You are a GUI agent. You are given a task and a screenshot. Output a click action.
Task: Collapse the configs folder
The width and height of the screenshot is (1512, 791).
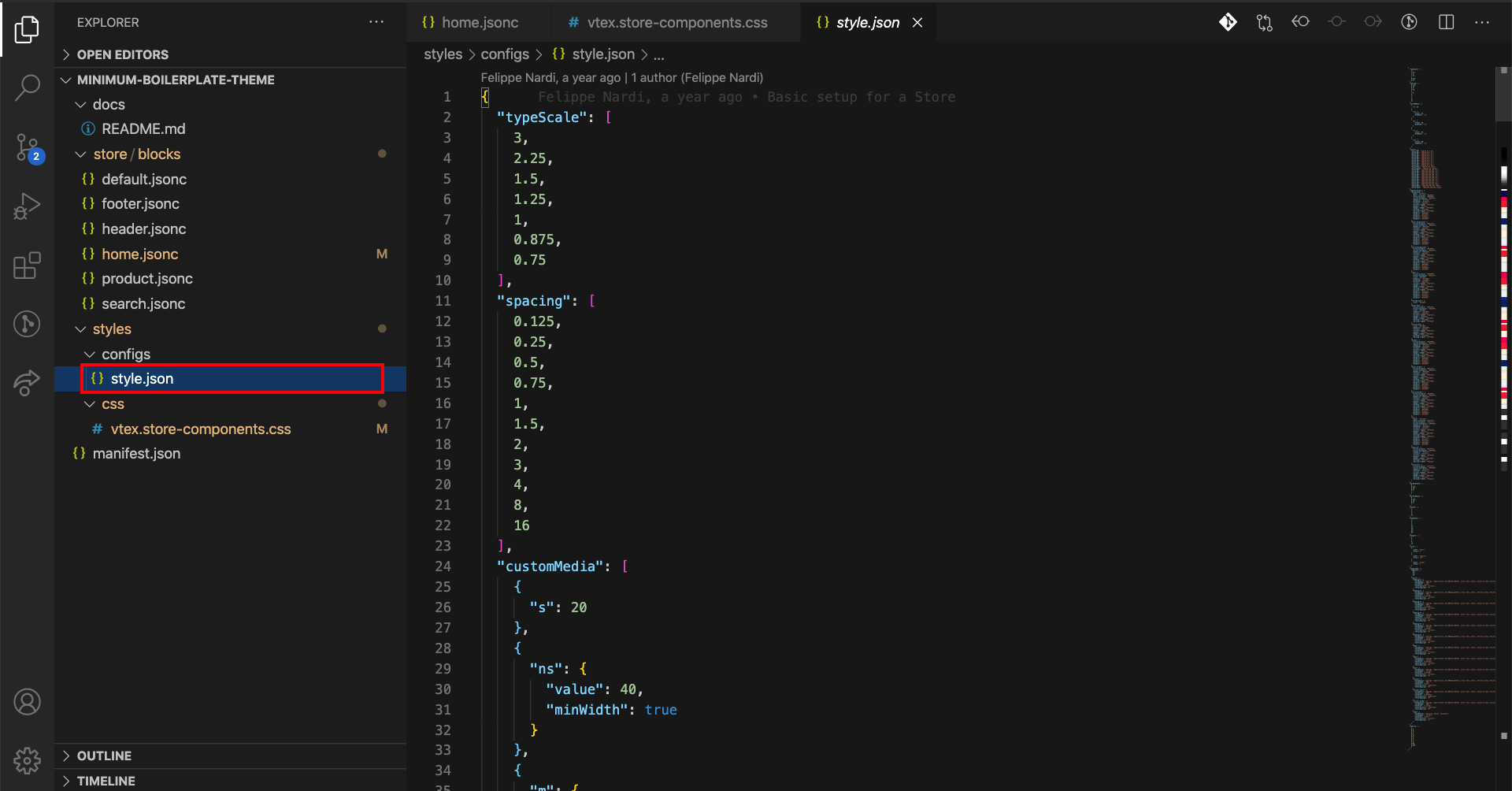pyautogui.click(x=230, y=354)
